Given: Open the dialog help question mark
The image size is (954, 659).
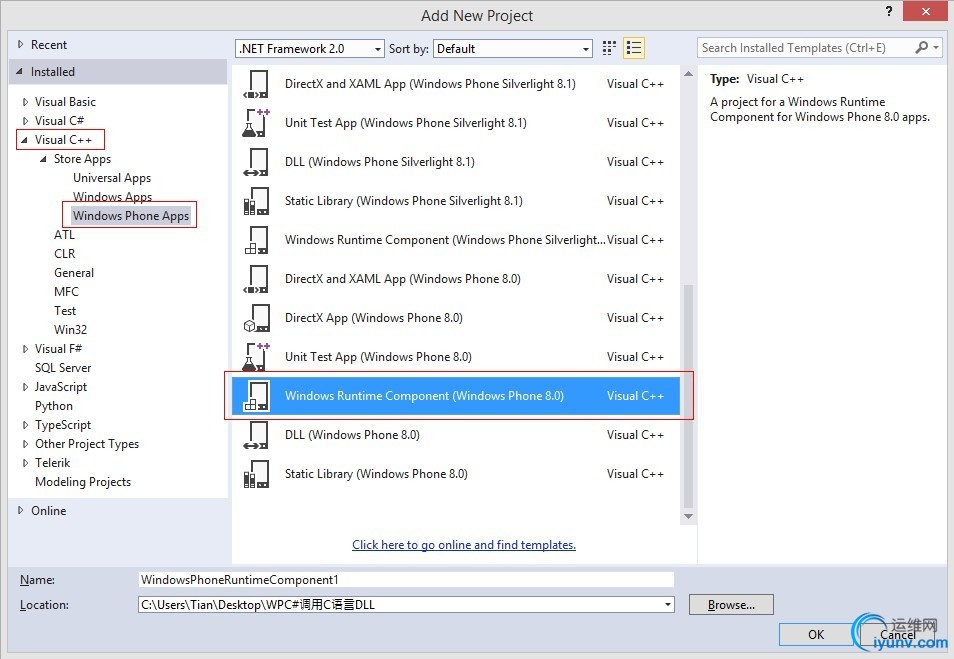Looking at the screenshot, I should tap(889, 11).
